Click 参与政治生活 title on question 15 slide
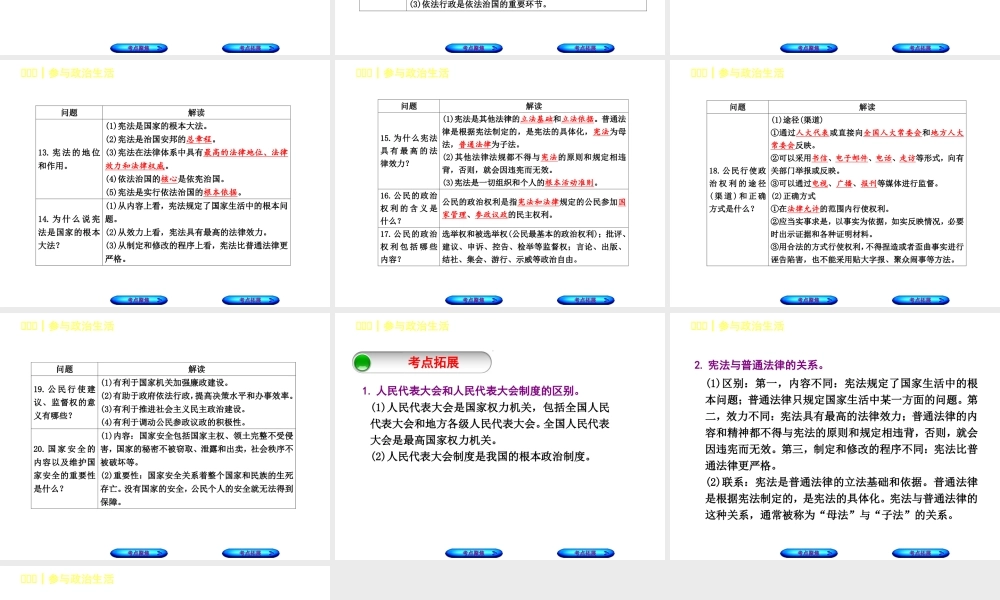Viewport: 1000px width, 600px height. [416, 73]
